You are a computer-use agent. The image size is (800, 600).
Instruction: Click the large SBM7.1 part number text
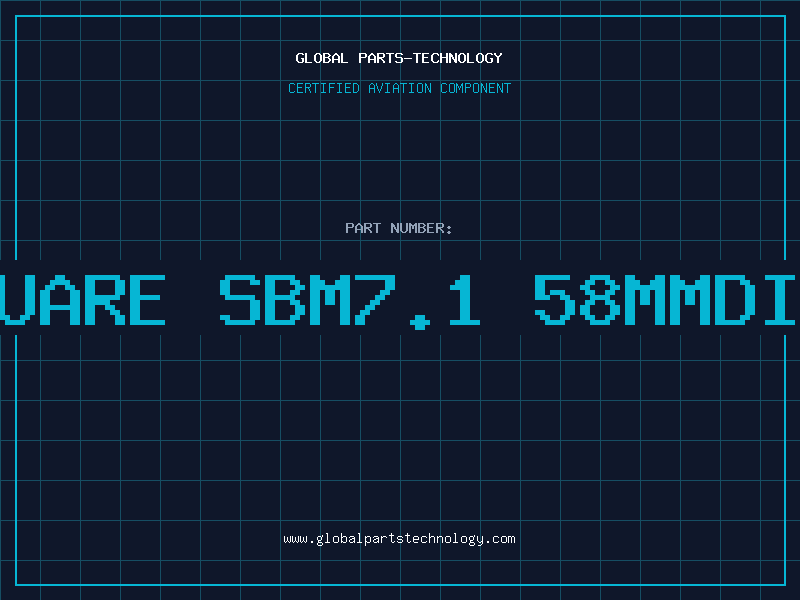(350, 301)
